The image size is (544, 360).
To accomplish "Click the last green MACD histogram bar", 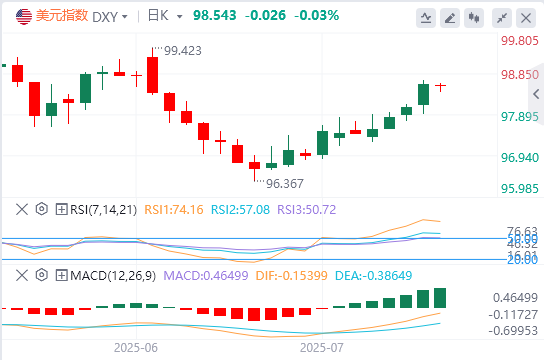I will pyautogui.click(x=440, y=298).
